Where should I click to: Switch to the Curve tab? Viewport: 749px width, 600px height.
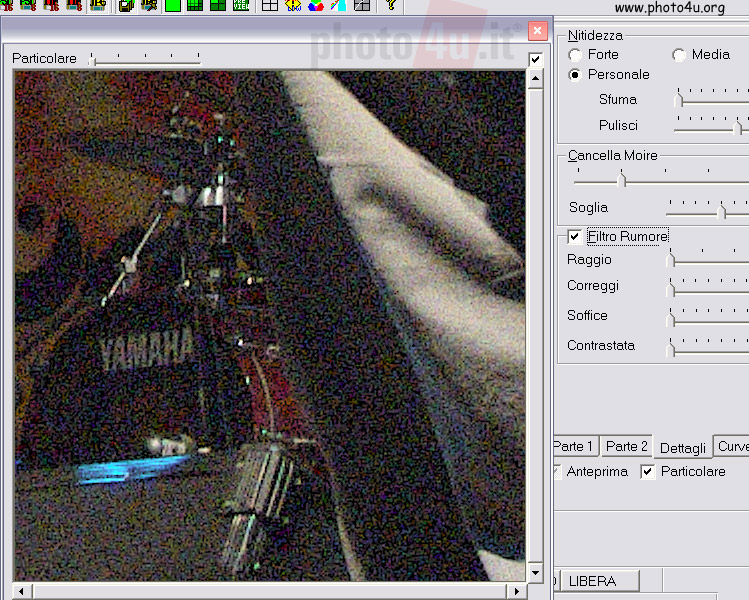pyautogui.click(x=732, y=446)
